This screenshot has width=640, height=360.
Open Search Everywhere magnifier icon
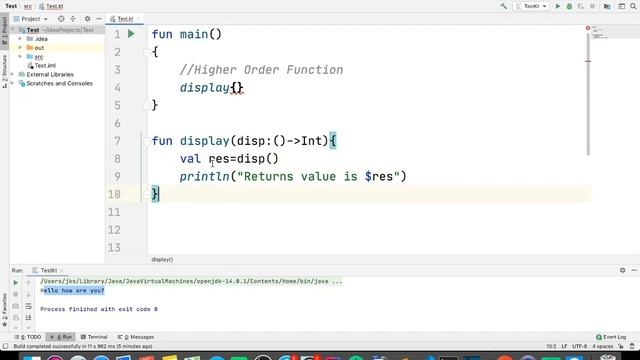point(633,6)
